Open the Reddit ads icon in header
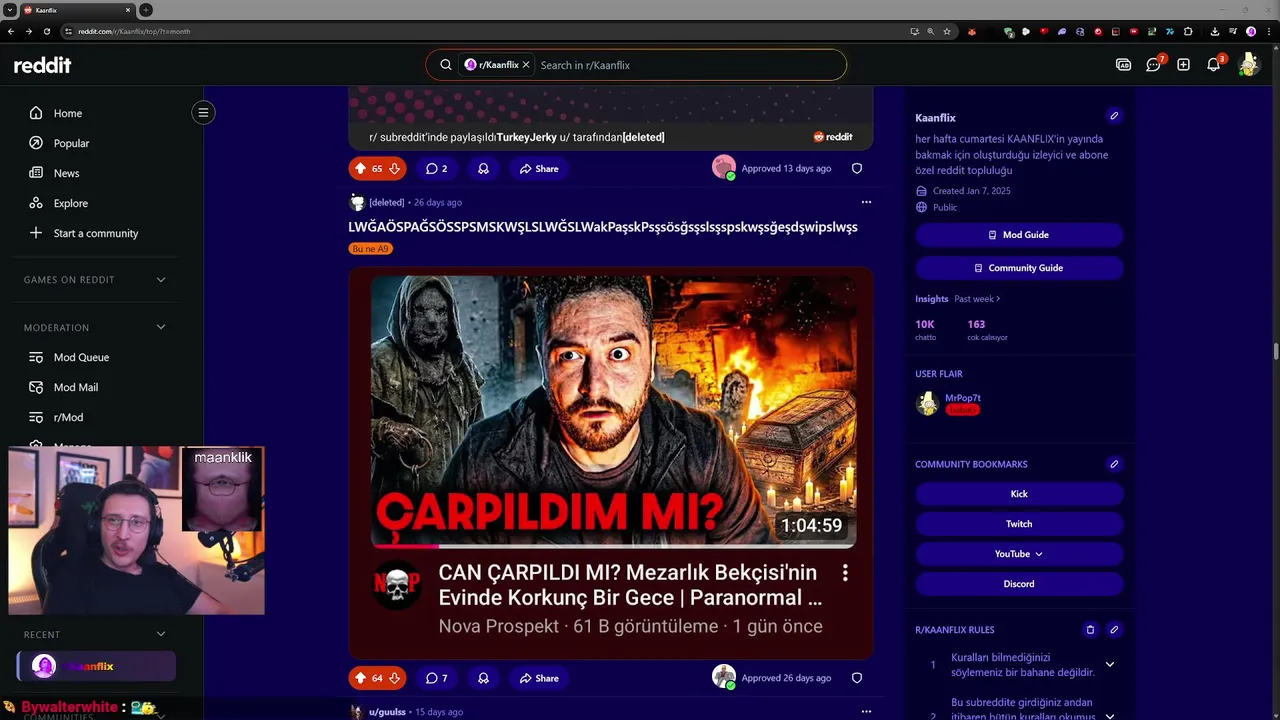Viewport: 1280px width, 720px height. 1123,65
